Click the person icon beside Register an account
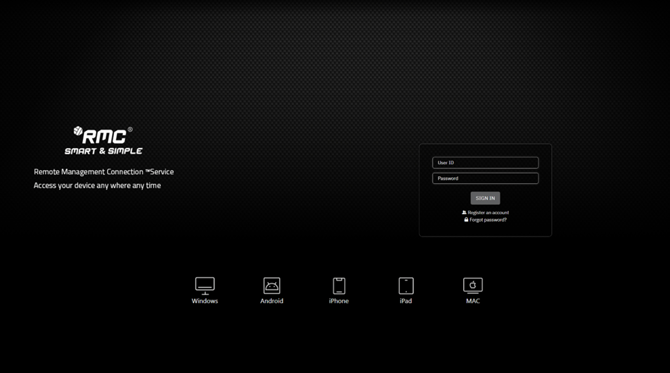Image resolution: width=670 pixels, height=373 pixels. pyautogui.click(x=464, y=212)
